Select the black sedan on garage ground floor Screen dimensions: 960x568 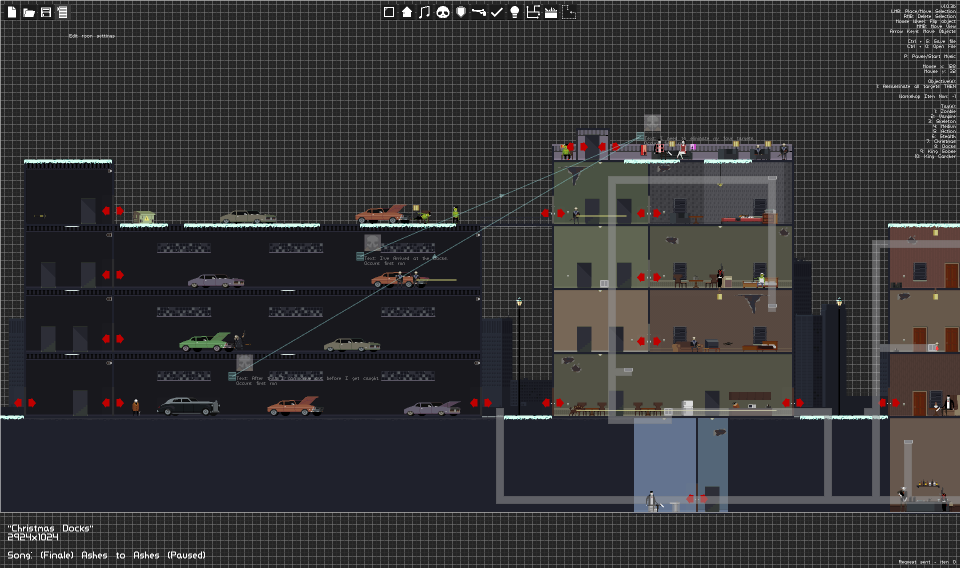[x=188, y=406]
